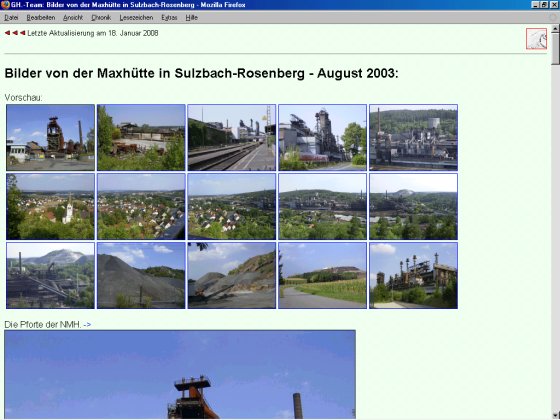The height and width of the screenshot is (420, 560).
Task: Open thumbnail of town with white church tower
Action: [50, 206]
